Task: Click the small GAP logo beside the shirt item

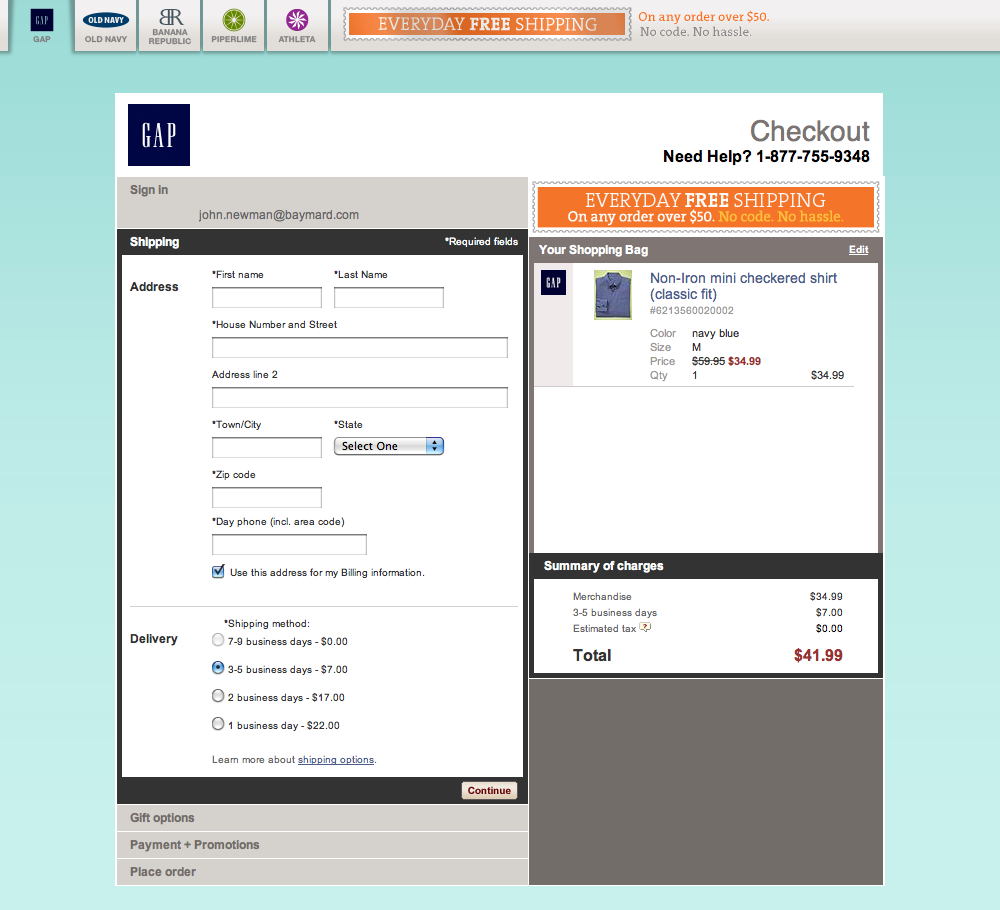Action: [553, 282]
